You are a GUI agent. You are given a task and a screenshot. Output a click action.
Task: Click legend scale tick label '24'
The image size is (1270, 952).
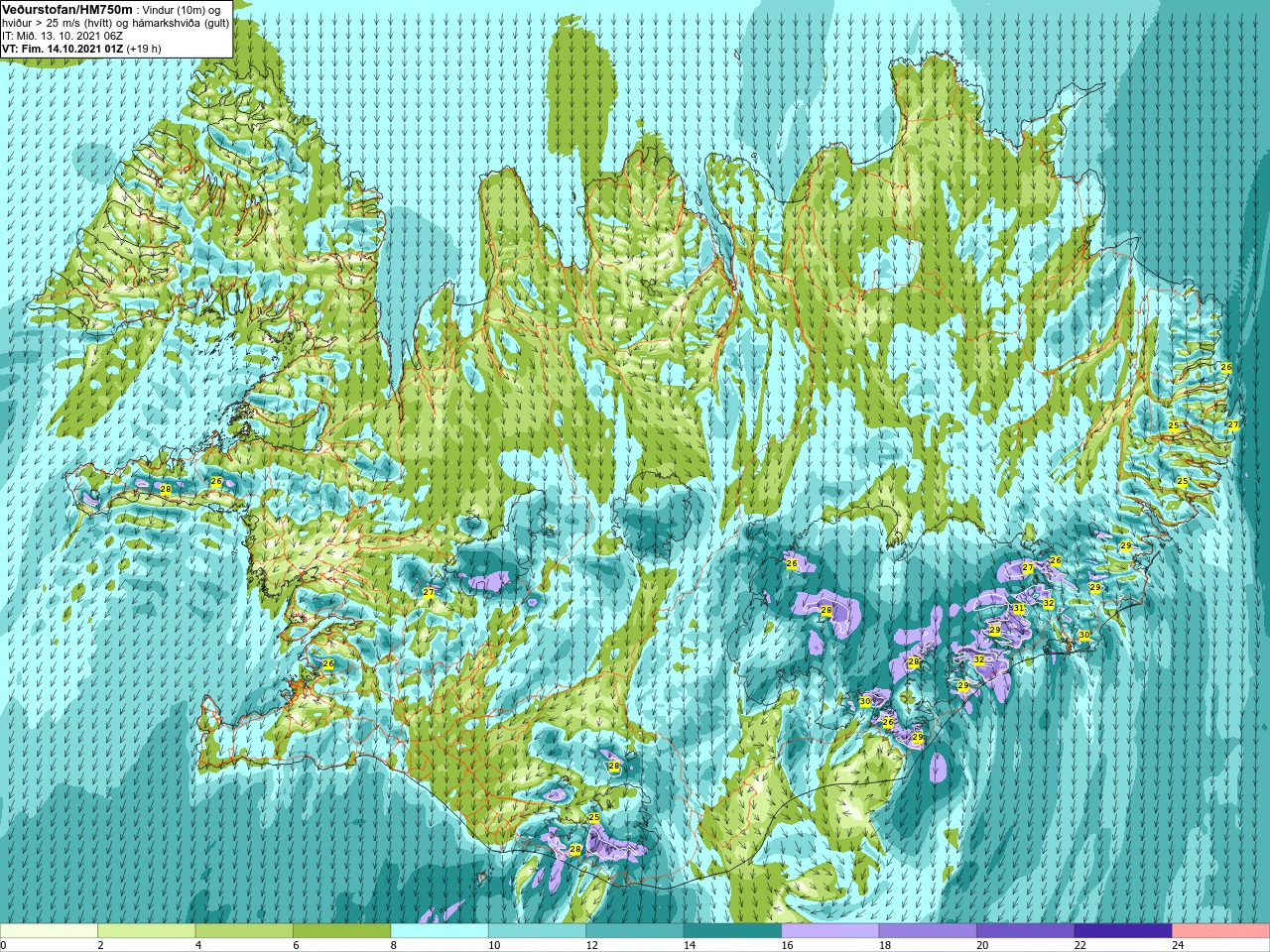pyautogui.click(x=1178, y=945)
